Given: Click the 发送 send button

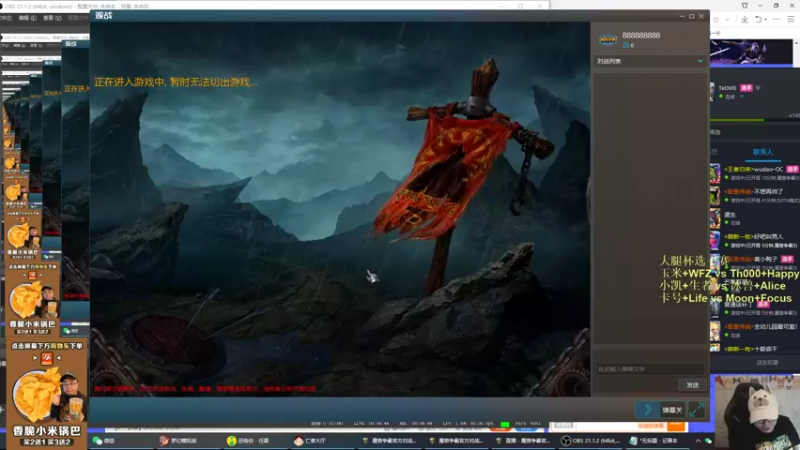Looking at the screenshot, I should [x=692, y=385].
